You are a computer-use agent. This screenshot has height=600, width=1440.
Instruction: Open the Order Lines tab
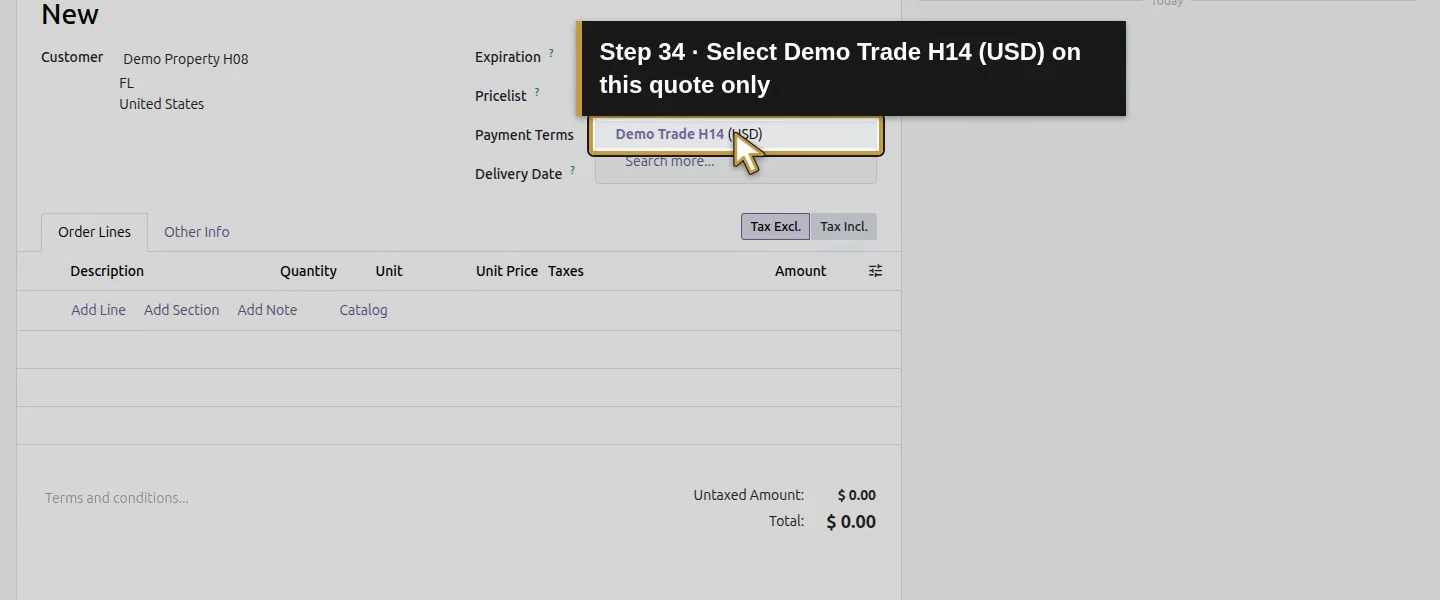(x=94, y=232)
